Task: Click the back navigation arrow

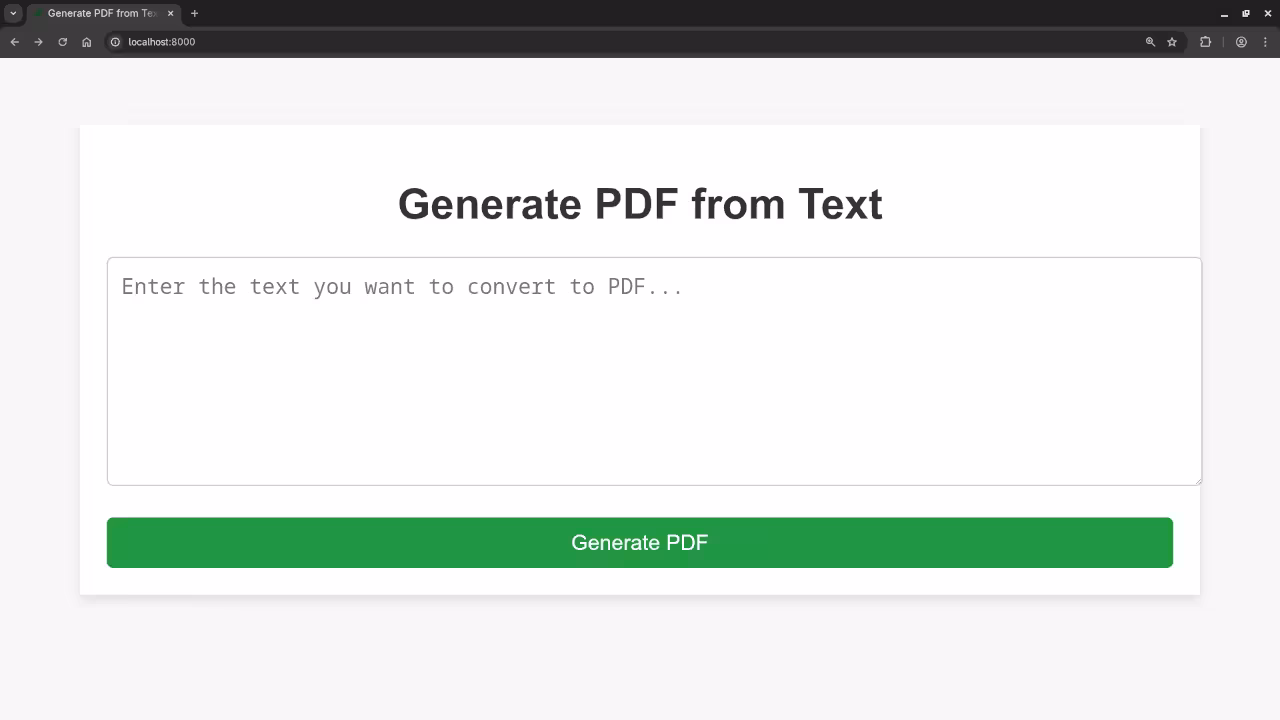Action: (x=14, y=42)
